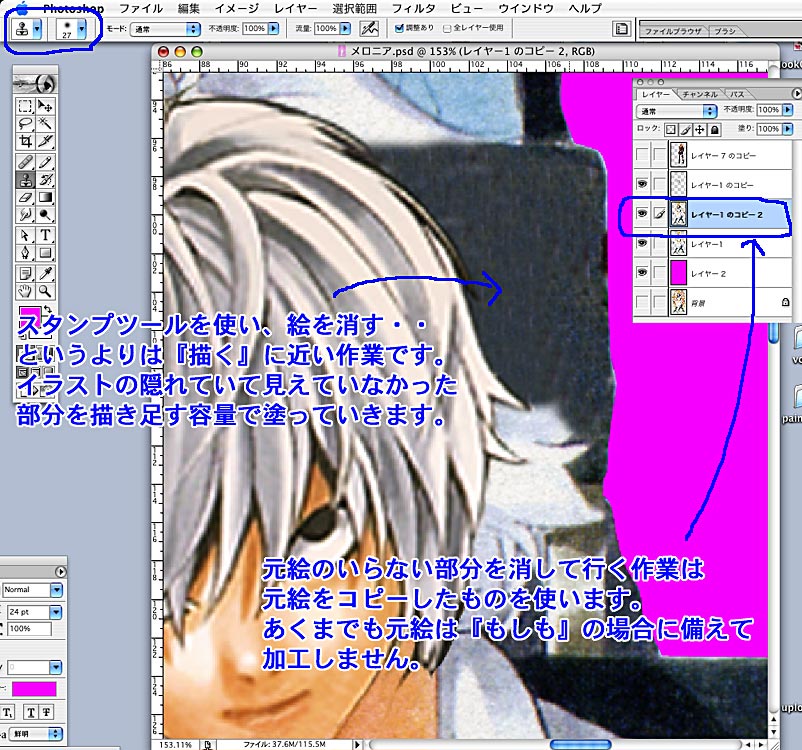Toggle the airbrush option in options bar
Image resolution: width=802 pixels, height=750 pixels.
(369, 29)
